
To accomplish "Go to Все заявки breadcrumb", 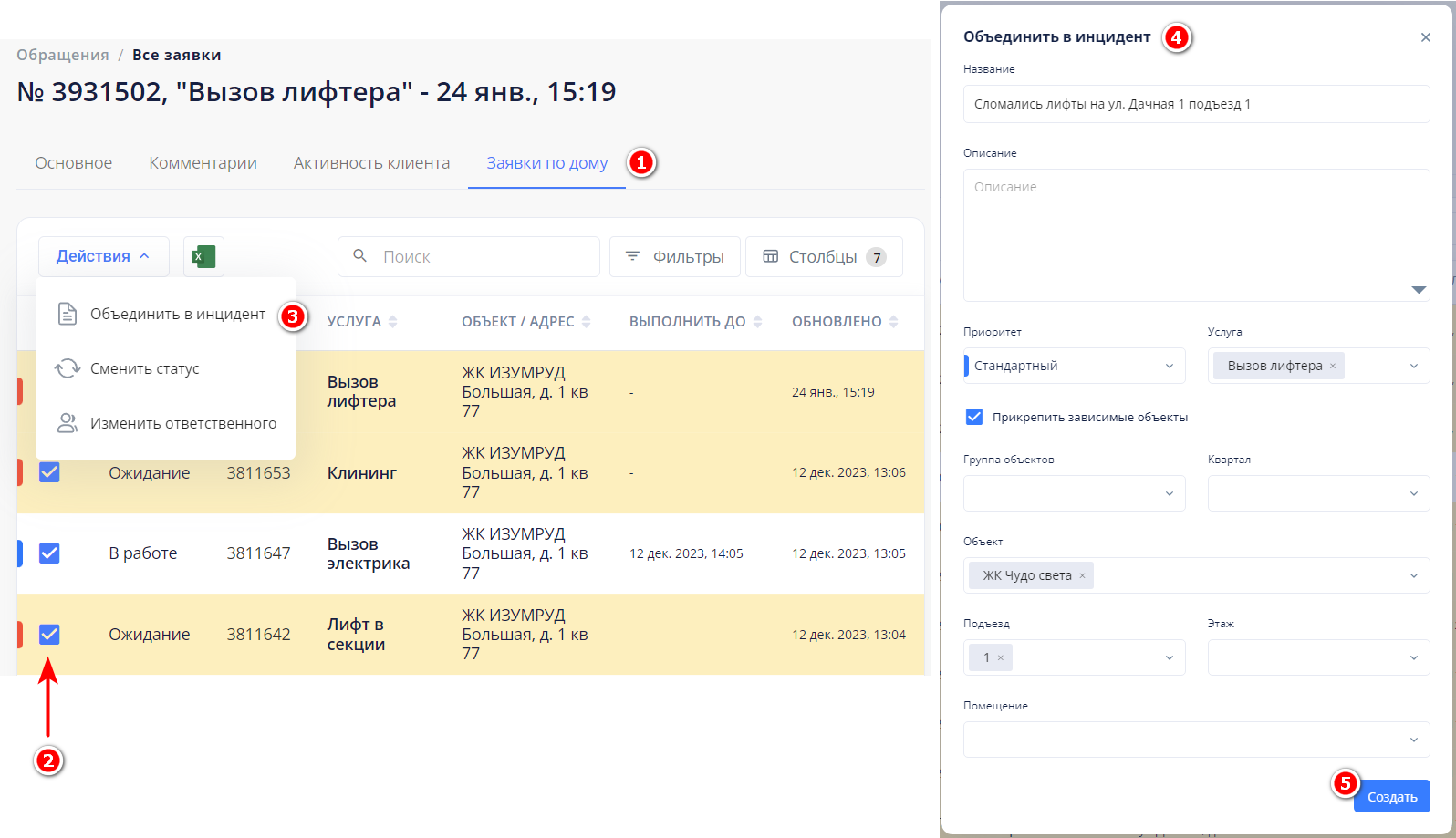I will point(177,55).
